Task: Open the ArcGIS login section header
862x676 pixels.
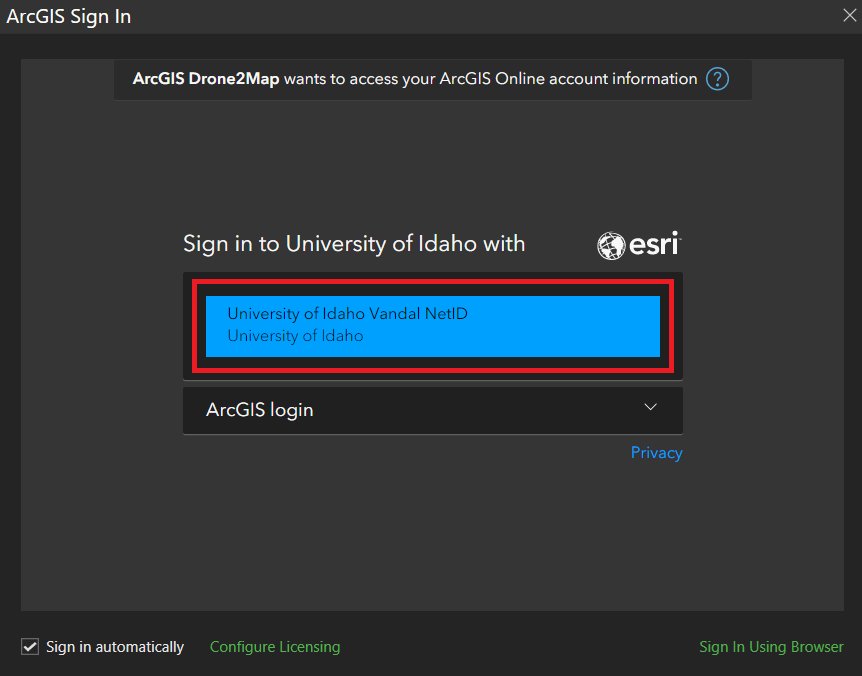Action: click(x=432, y=410)
